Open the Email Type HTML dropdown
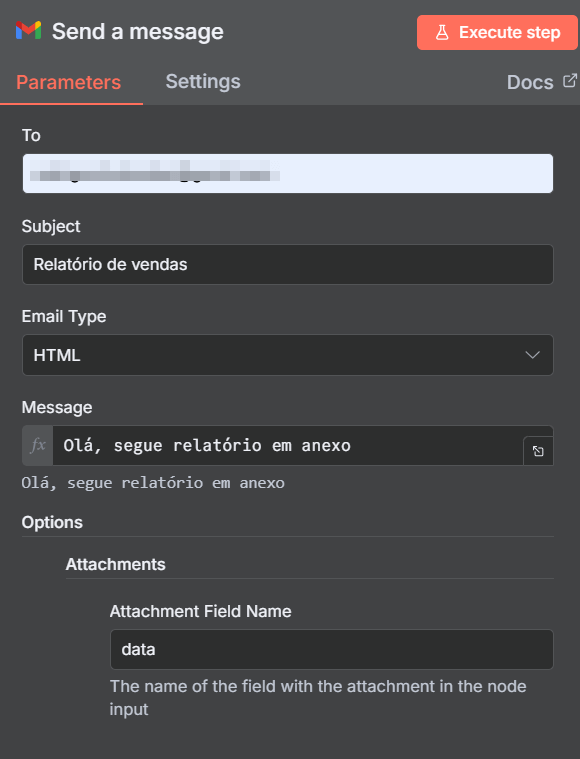The width and height of the screenshot is (580, 759). (288, 355)
